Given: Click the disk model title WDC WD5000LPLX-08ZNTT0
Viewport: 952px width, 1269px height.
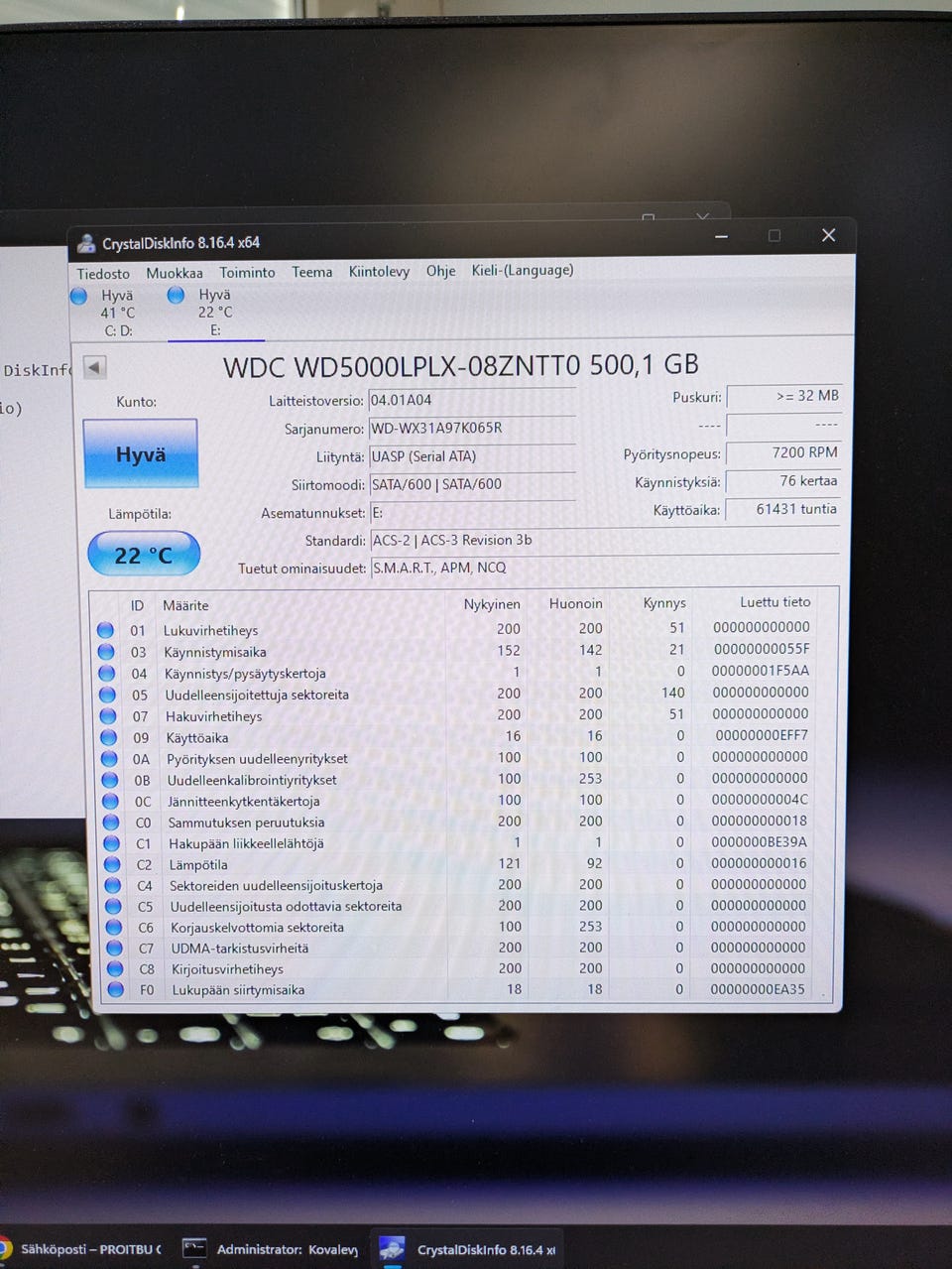Looking at the screenshot, I should pos(402,366).
